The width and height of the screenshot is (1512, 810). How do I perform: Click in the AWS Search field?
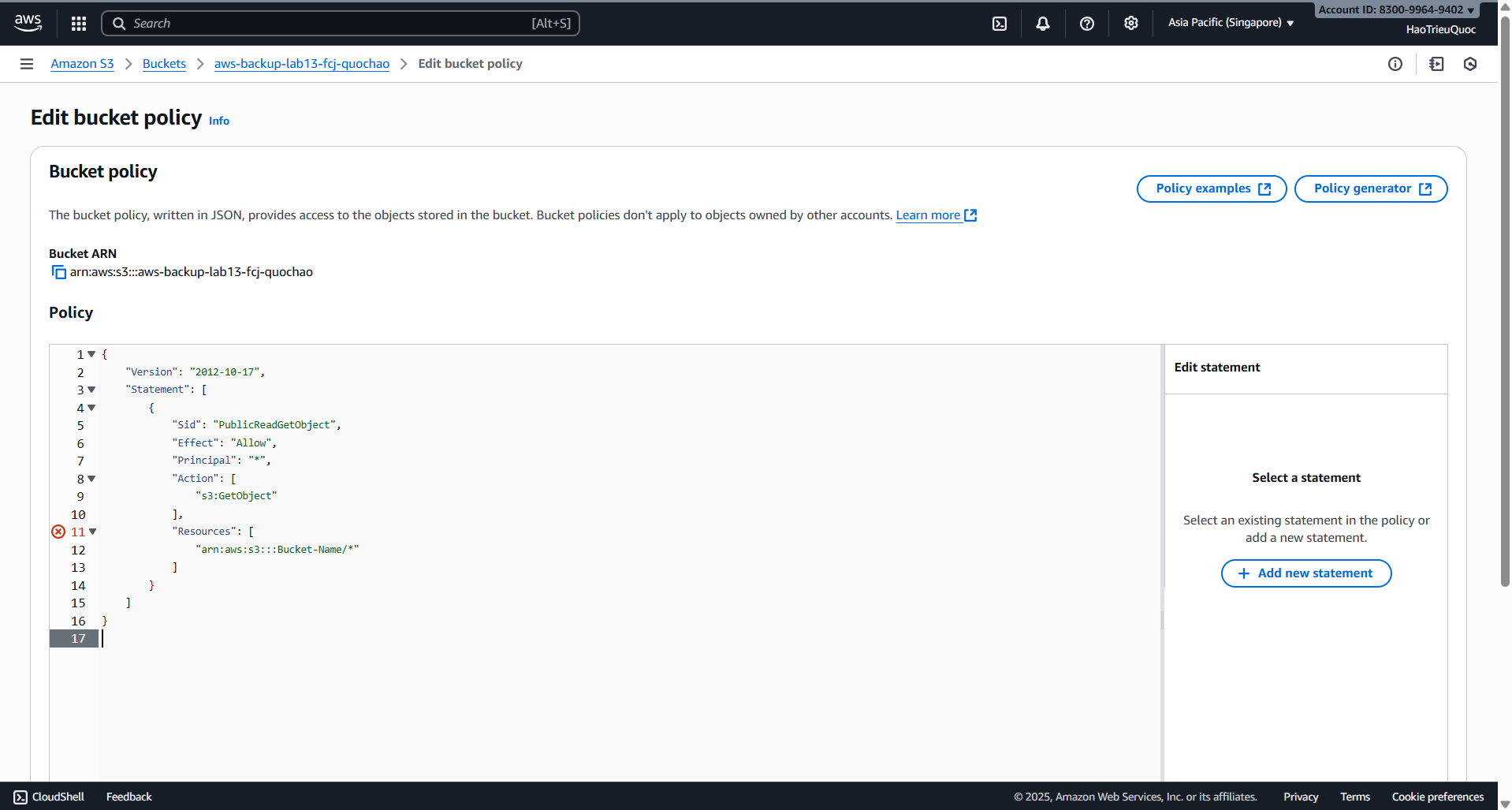pos(331,24)
